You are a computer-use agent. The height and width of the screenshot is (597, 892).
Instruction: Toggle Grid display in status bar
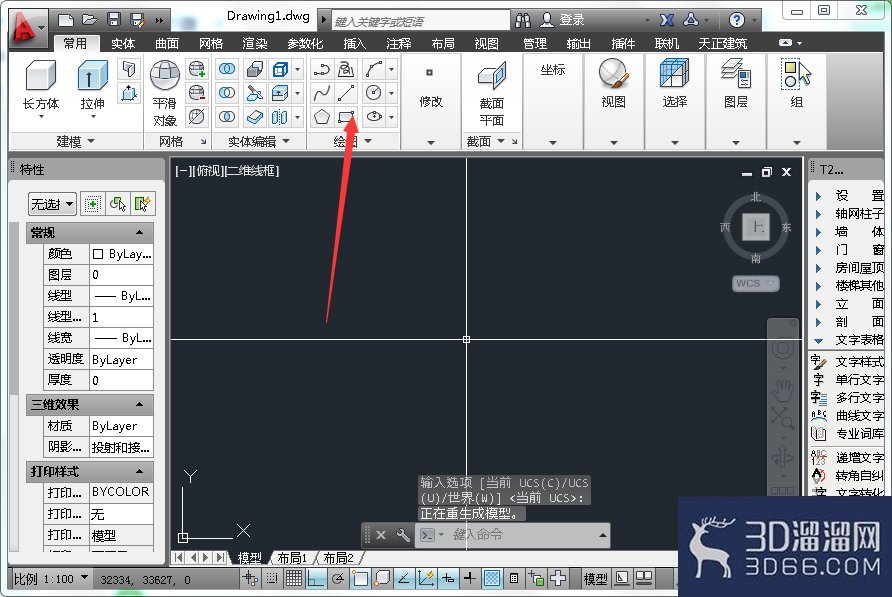pos(294,579)
